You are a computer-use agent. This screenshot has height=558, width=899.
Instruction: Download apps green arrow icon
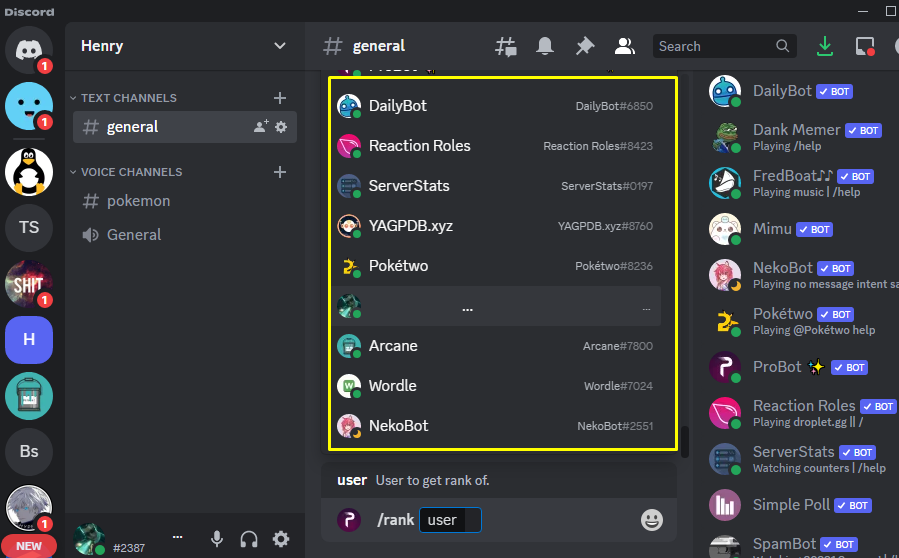tap(824, 46)
